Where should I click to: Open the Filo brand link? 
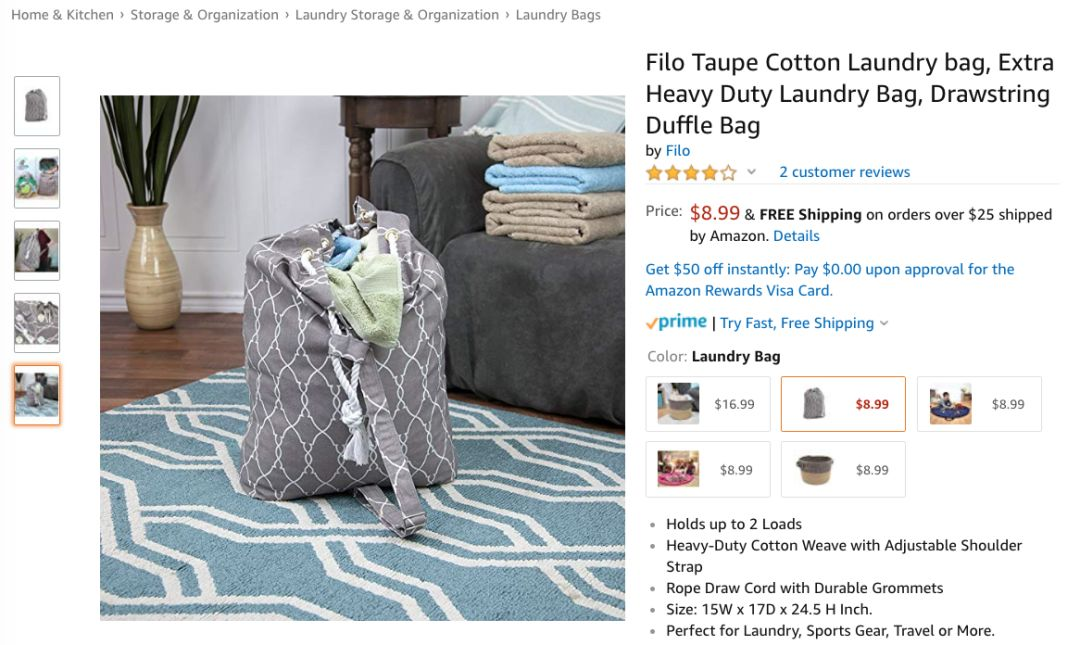tap(678, 151)
